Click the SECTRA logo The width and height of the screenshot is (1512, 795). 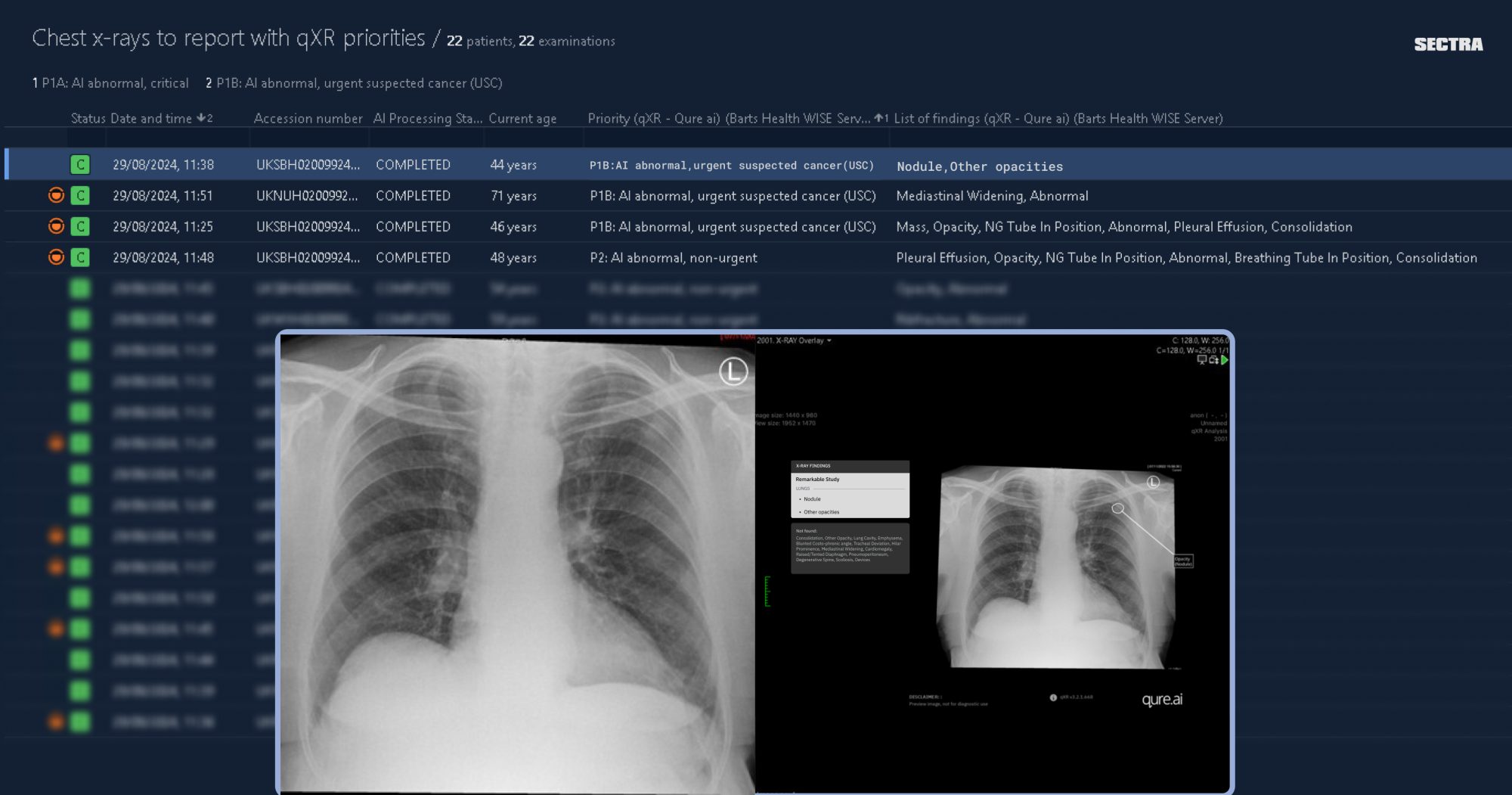[x=1448, y=44]
